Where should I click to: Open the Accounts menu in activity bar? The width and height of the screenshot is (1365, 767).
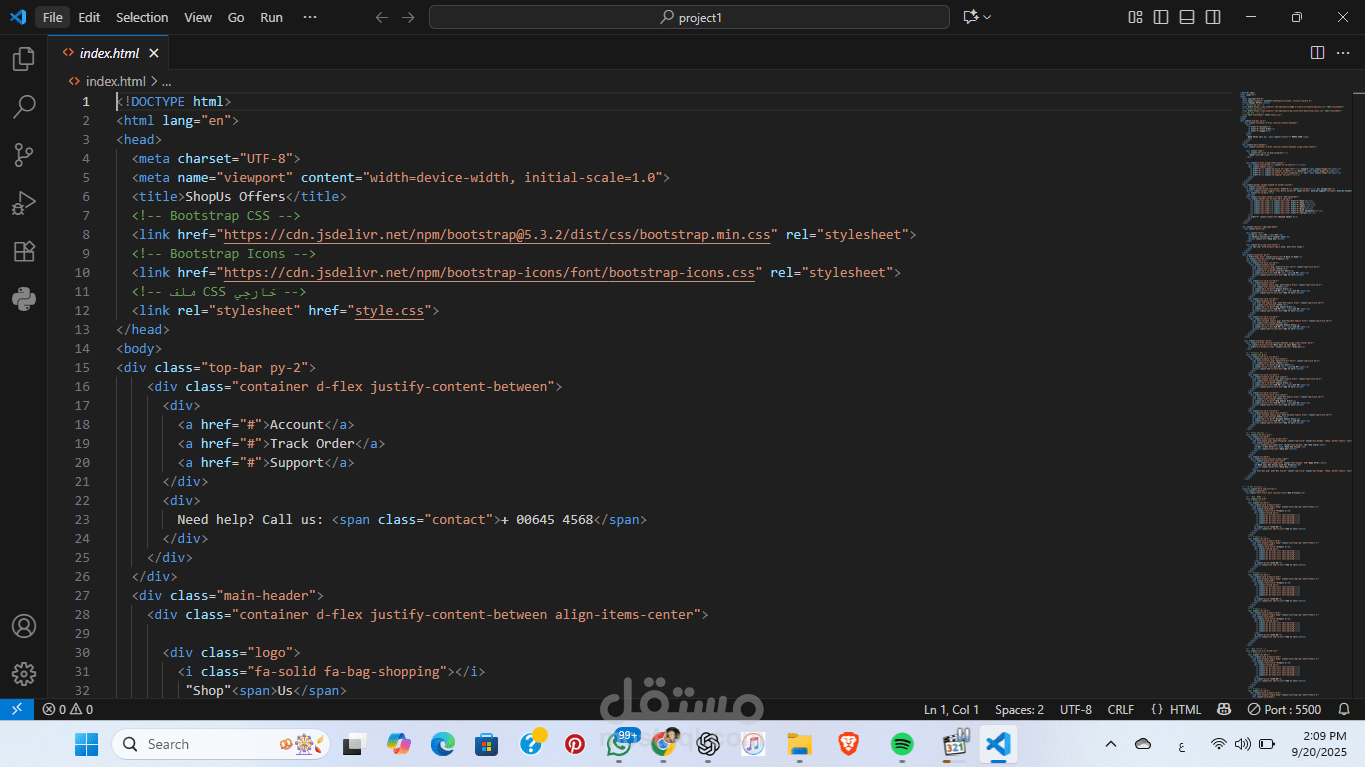24,626
